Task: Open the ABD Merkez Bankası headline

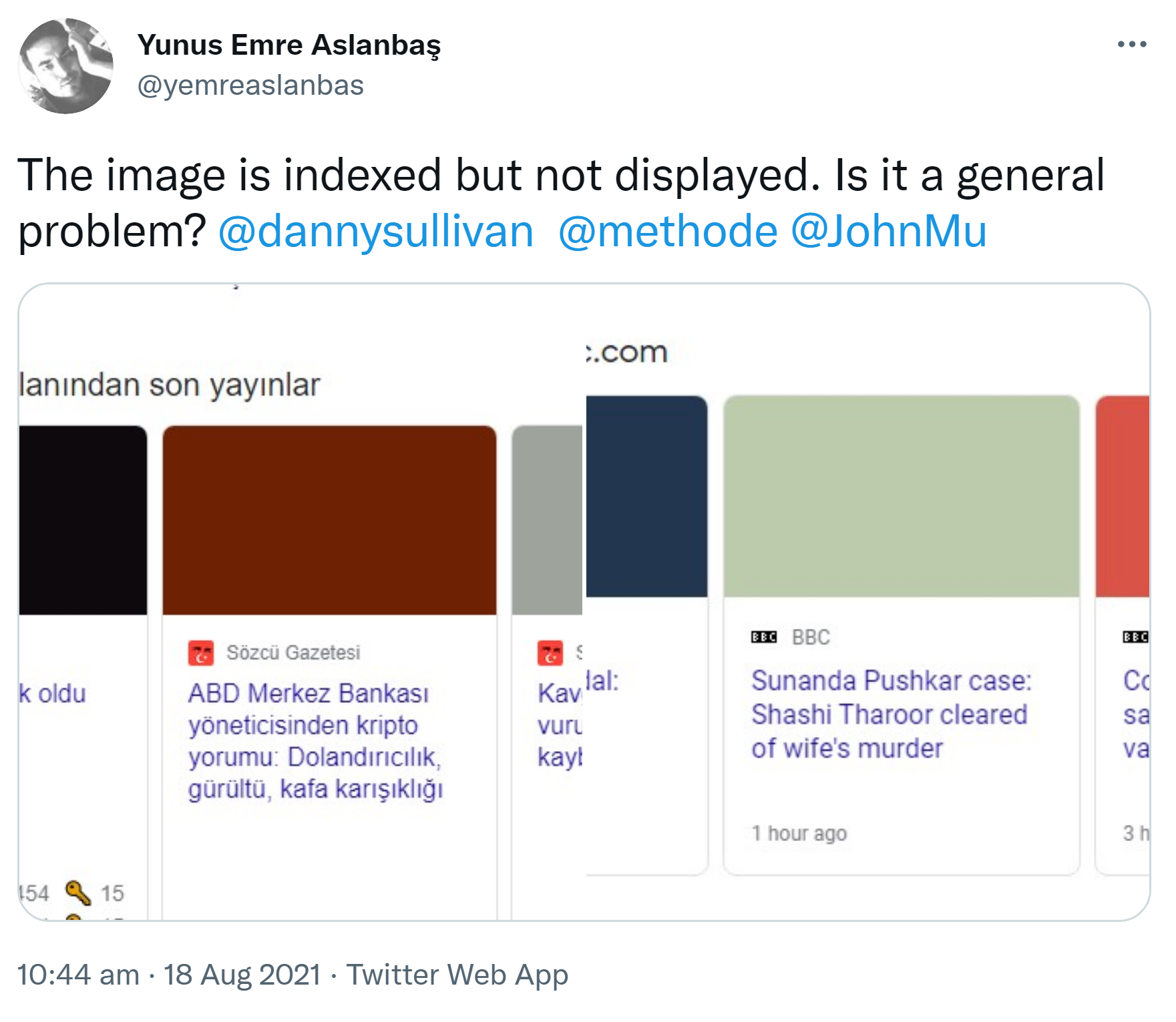Action: click(x=315, y=741)
